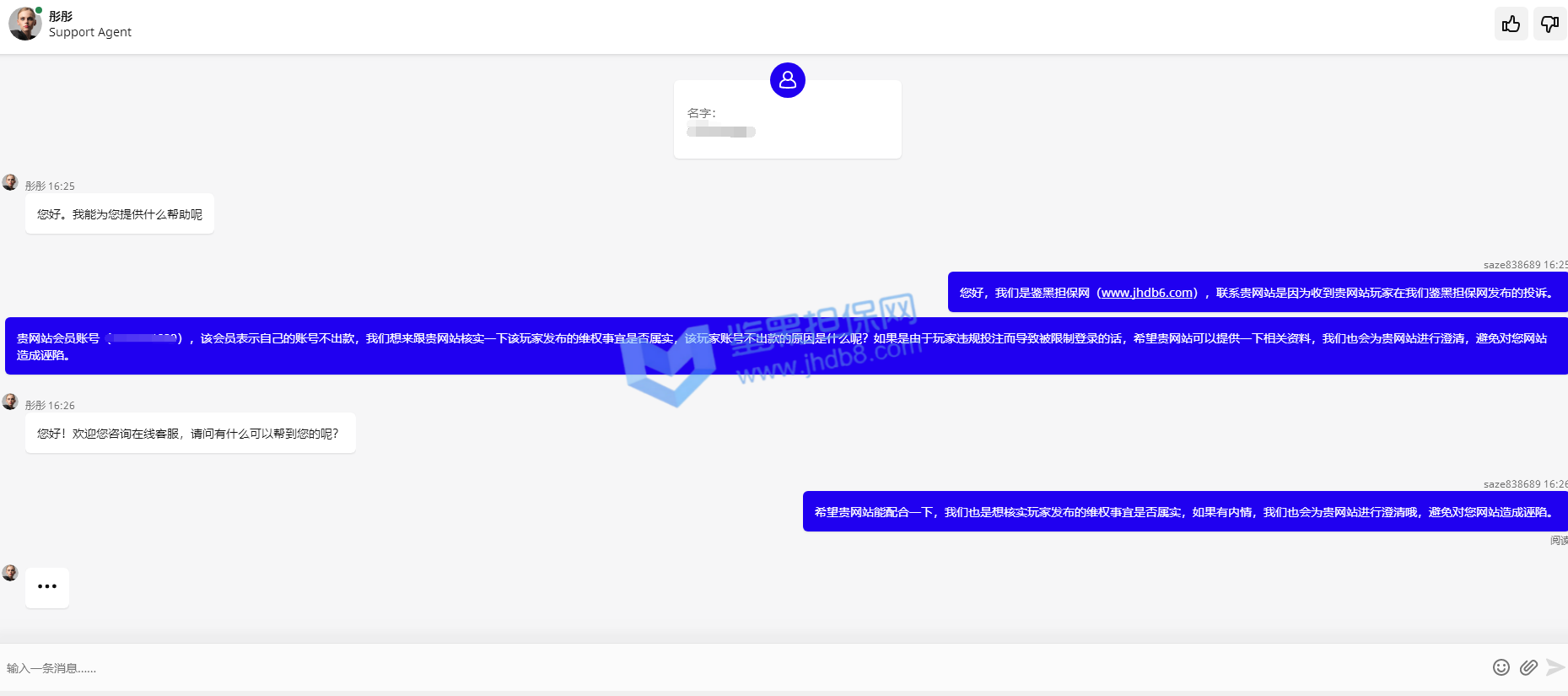Click the agent greeting '您好。我能为您提供什么帮助呢'
1568x696 pixels.
(x=120, y=214)
